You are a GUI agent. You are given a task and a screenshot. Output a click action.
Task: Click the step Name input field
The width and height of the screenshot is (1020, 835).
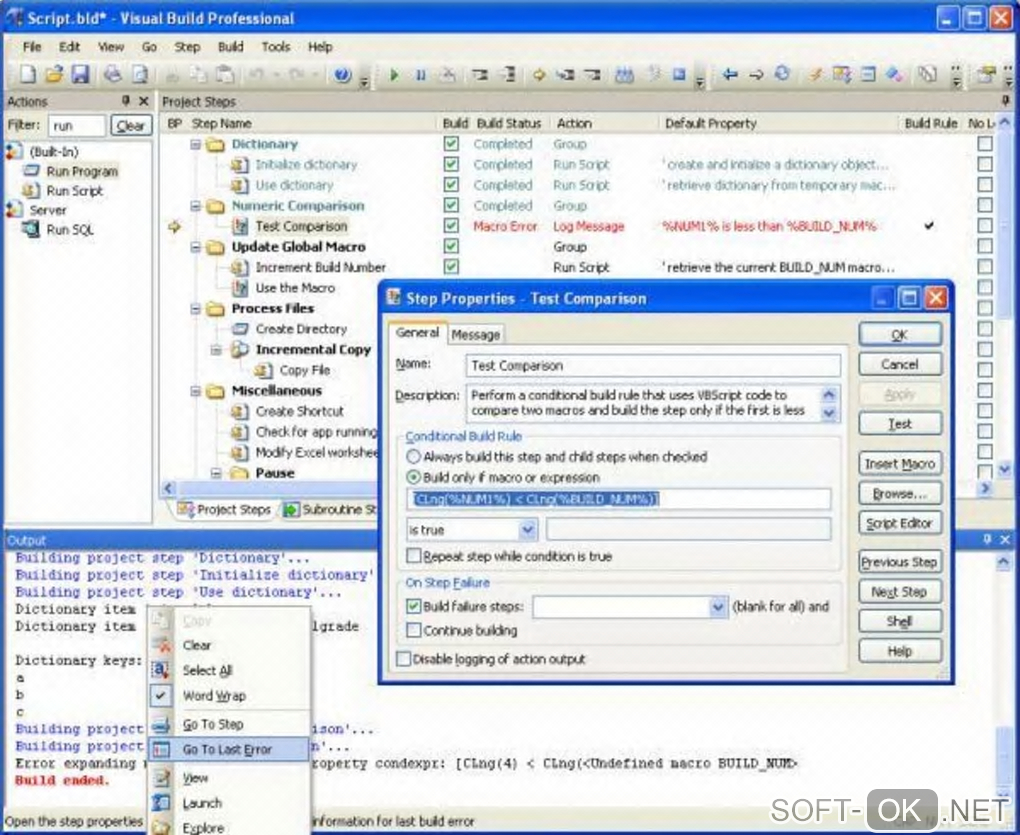653,365
